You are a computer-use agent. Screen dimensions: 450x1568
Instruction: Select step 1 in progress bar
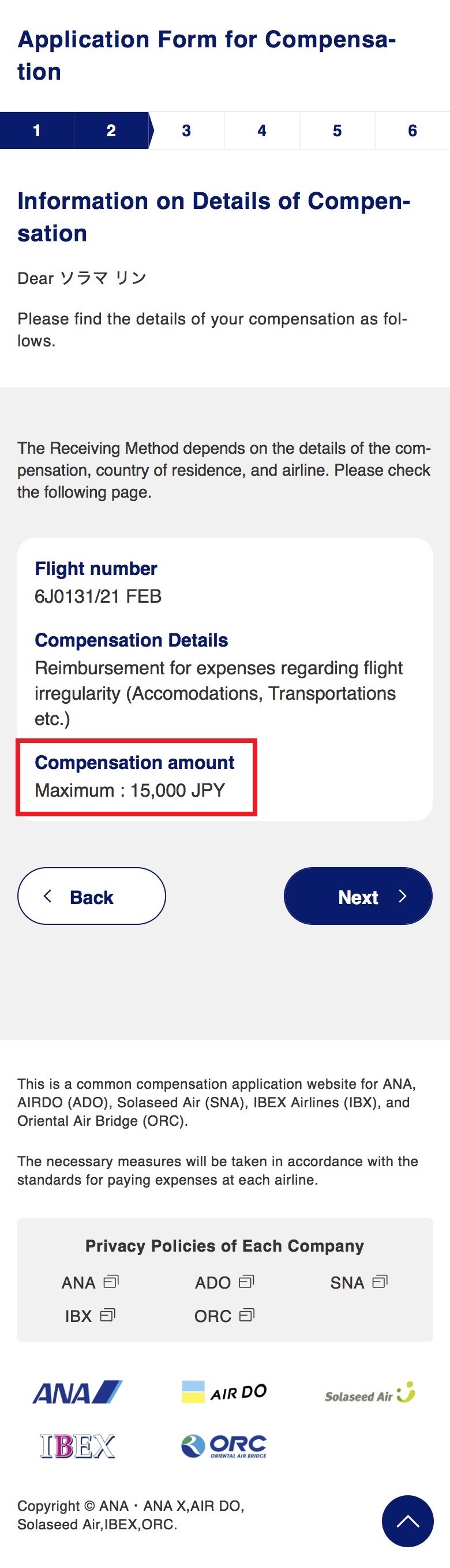(37, 130)
